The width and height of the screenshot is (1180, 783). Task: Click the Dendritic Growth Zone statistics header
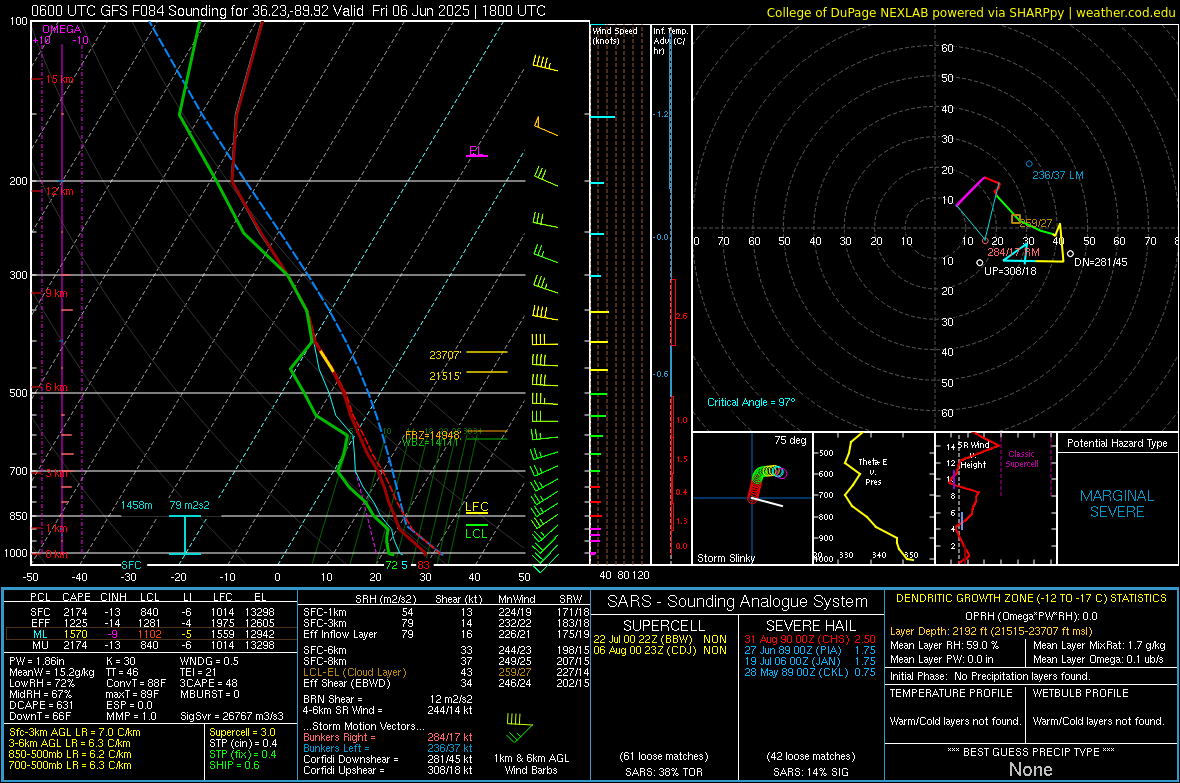tap(1031, 598)
